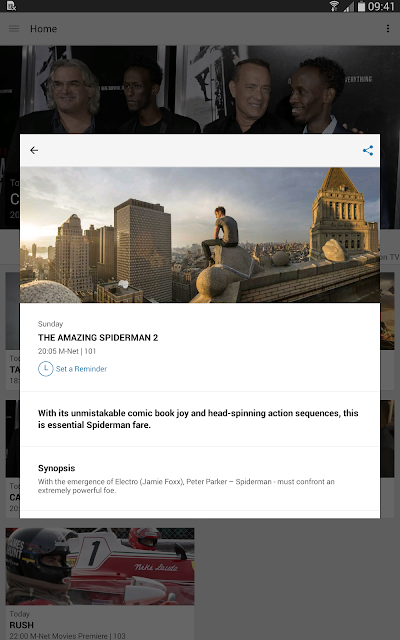This screenshot has height=640, width=400.
Task: Tap the Spiderman review blurb text
Action: pos(198,419)
